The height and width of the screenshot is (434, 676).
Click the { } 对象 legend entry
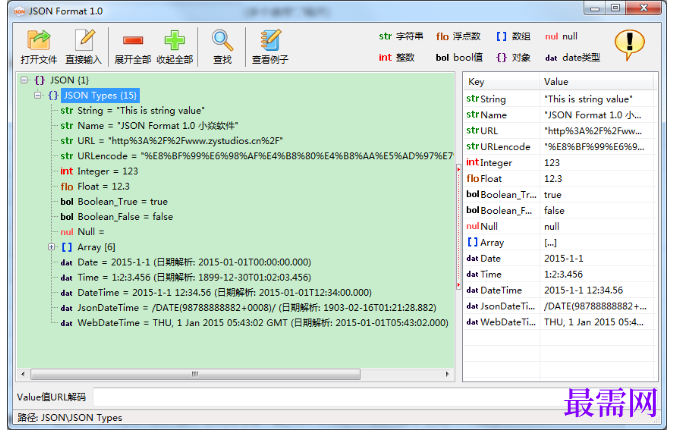(513, 58)
